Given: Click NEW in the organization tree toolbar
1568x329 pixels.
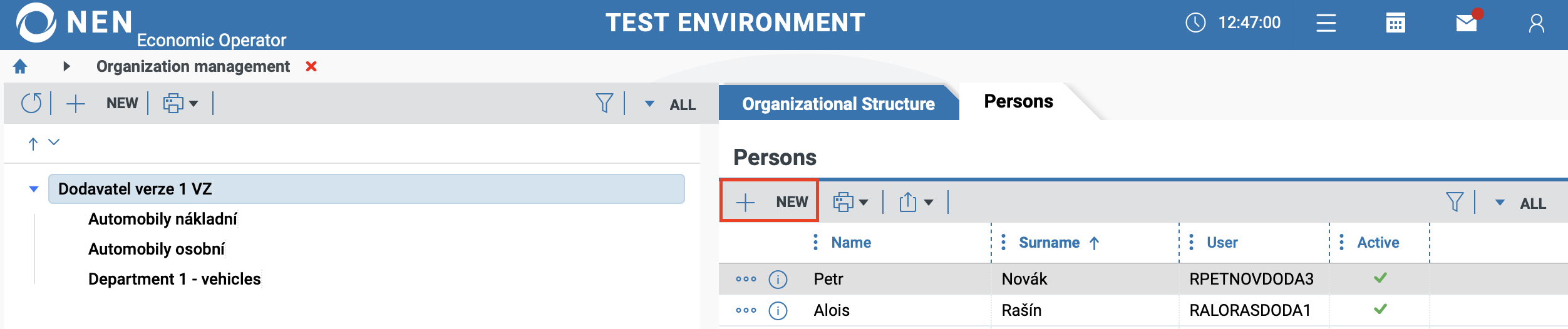Looking at the screenshot, I should click(102, 103).
